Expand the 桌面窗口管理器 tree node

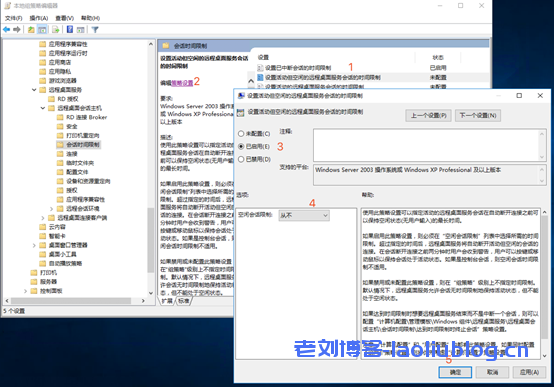coord(34,245)
